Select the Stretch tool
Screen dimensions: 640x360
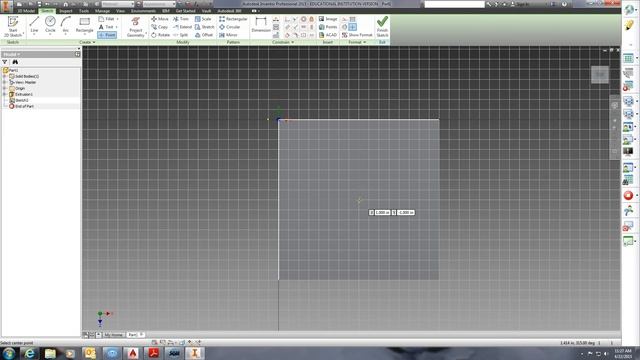204,27
